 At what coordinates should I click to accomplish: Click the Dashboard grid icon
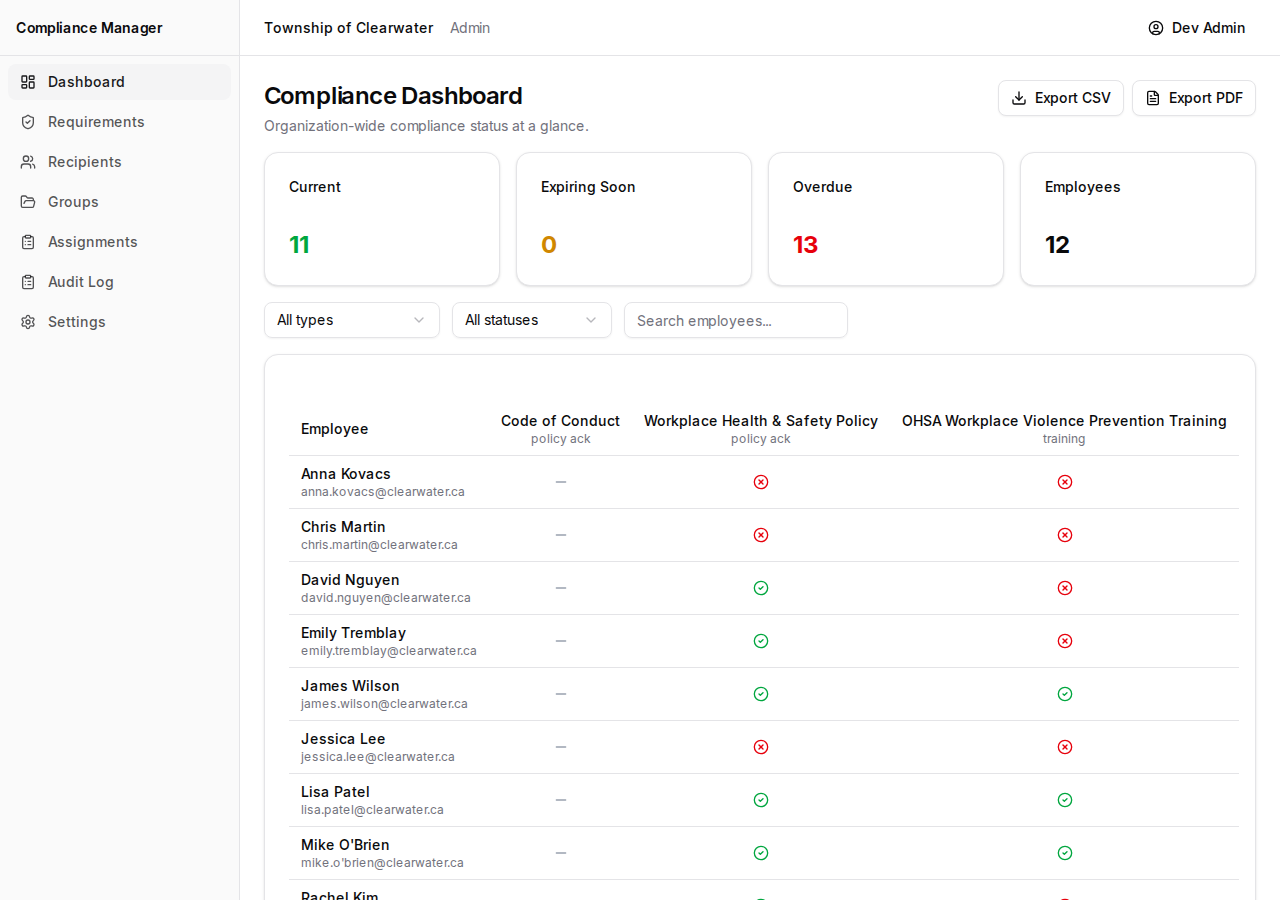pyautogui.click(x=28, y=82)
